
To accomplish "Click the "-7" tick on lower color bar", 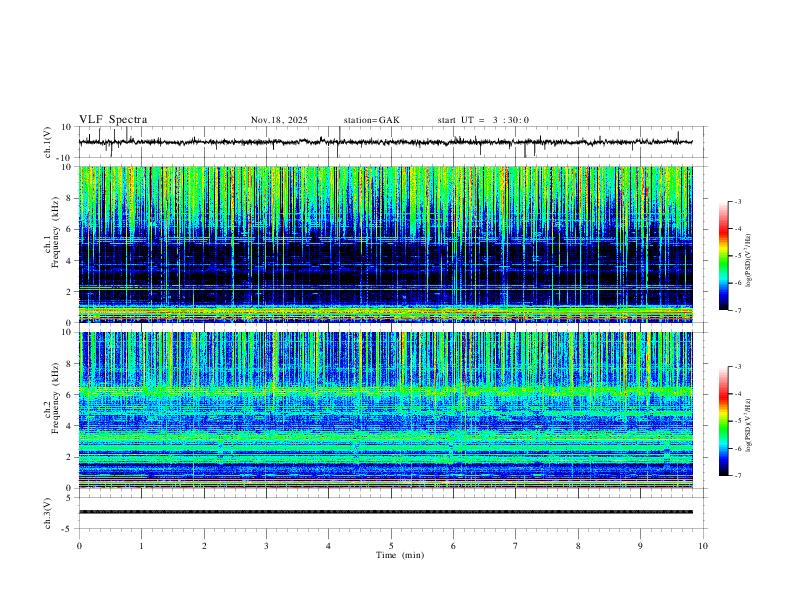I will tap(738, 476).
